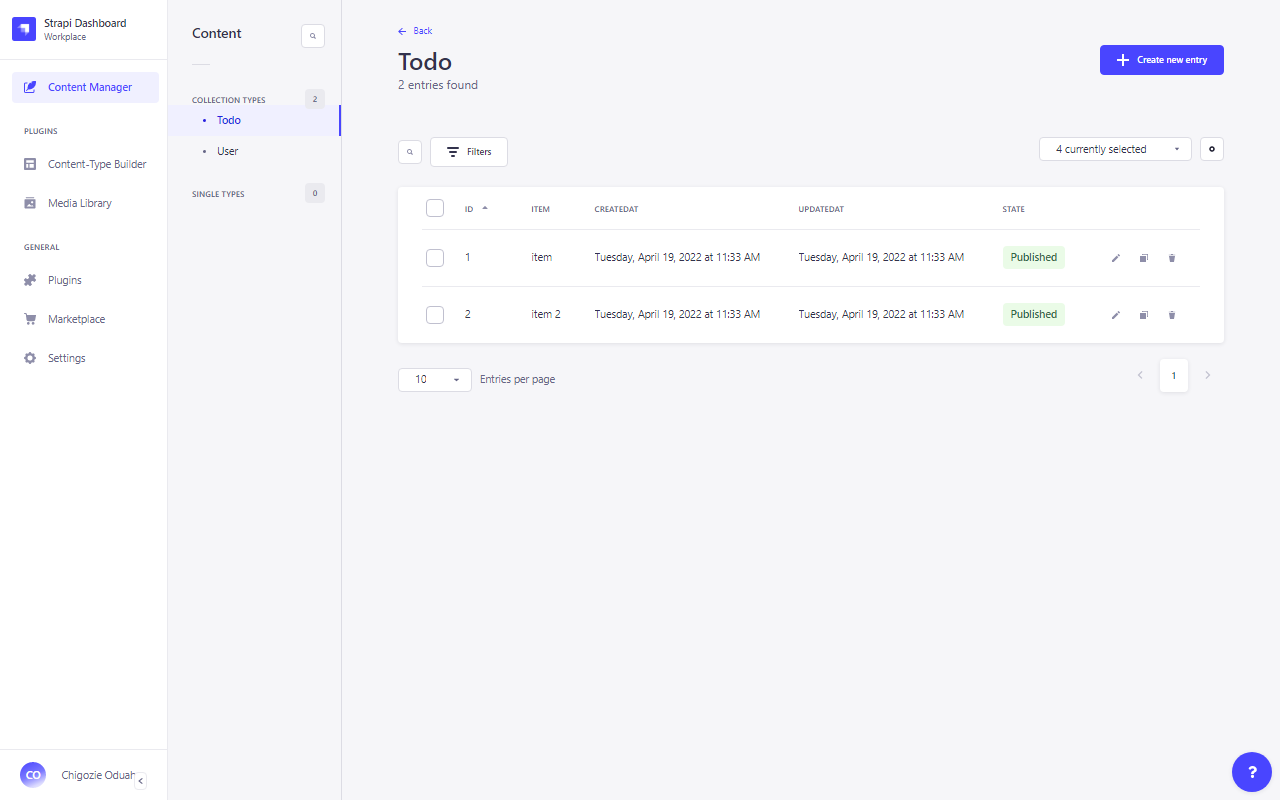
Task: Delete entry 'item' with the trash icon
Action: tap(1172, 258)
